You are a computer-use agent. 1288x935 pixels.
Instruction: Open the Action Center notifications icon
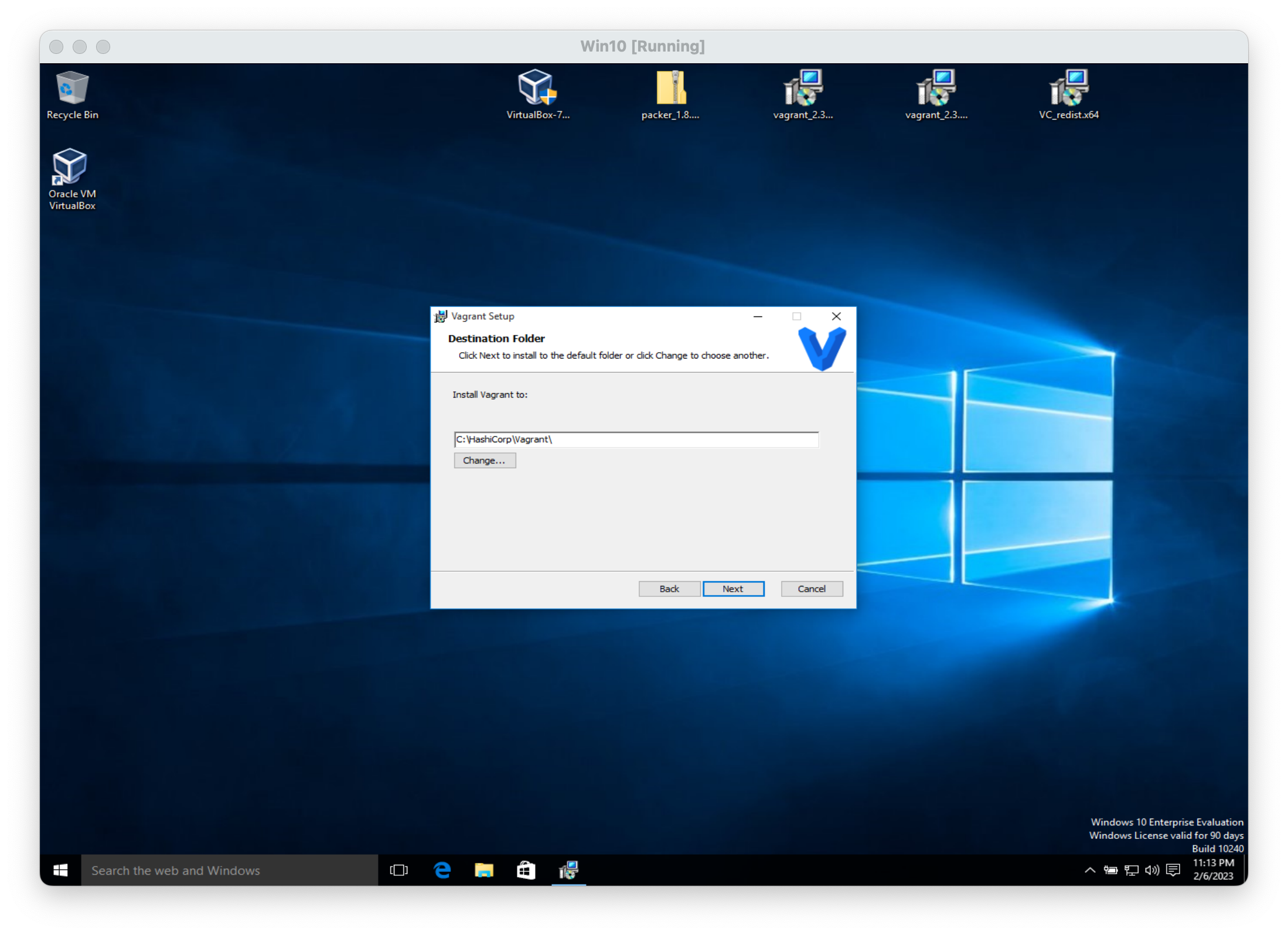tap(1173, 870)
